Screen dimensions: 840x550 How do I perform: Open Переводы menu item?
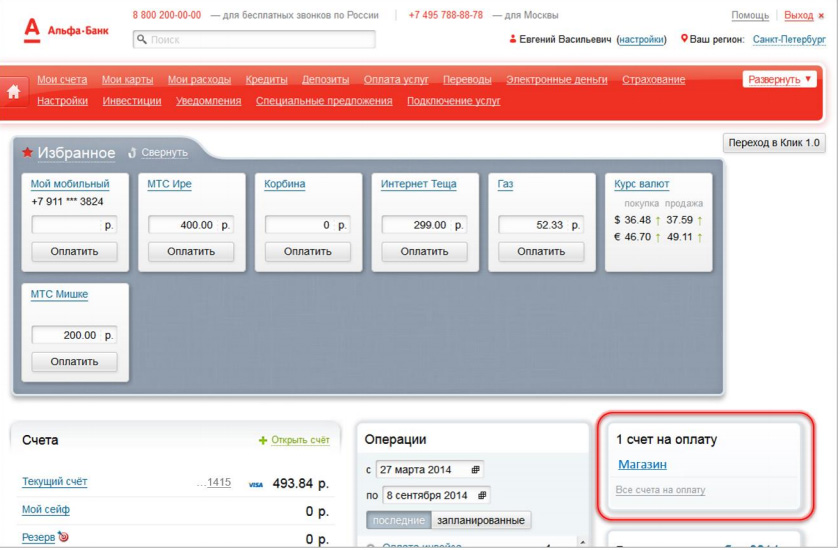tap(467, 79)
